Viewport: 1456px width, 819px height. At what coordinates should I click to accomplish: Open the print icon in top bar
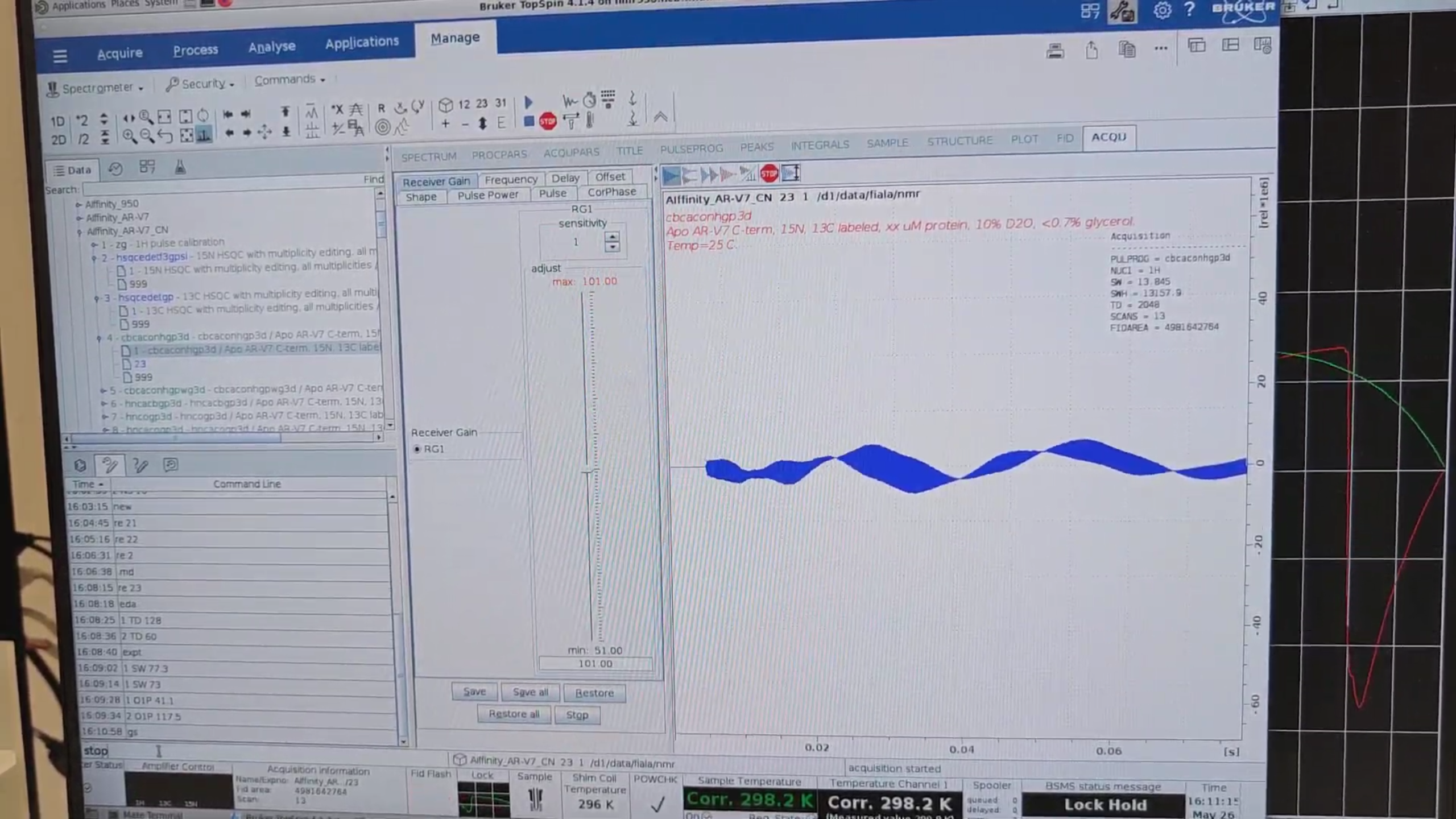coord(1055,51)
